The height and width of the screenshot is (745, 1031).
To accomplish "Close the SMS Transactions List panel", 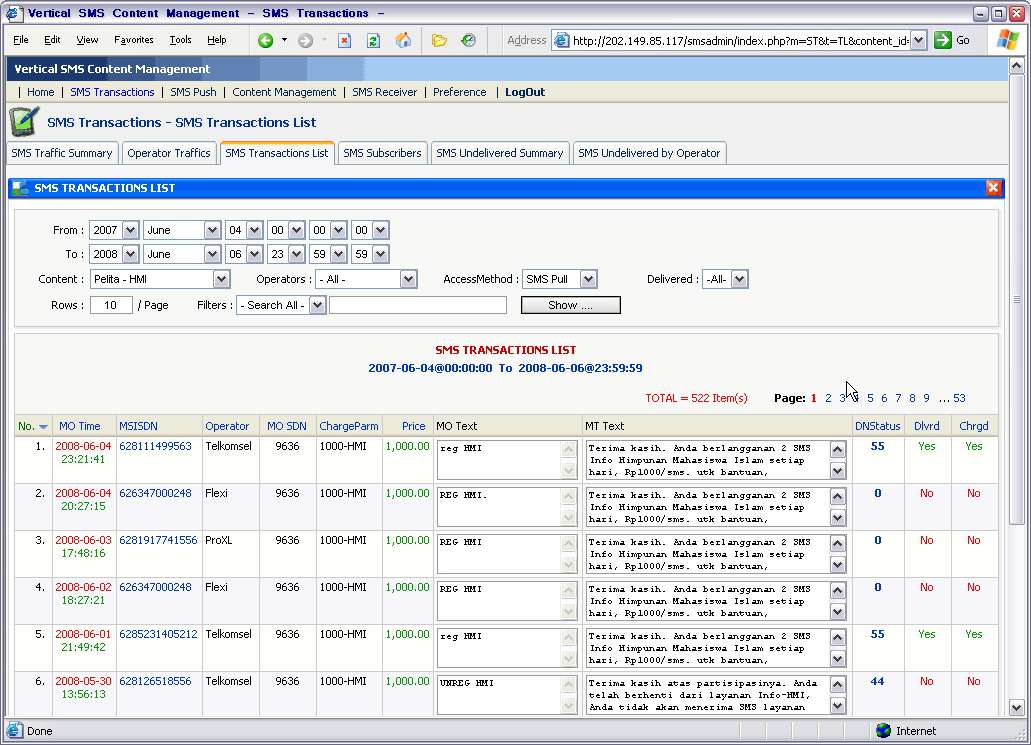I will (993, 188).
